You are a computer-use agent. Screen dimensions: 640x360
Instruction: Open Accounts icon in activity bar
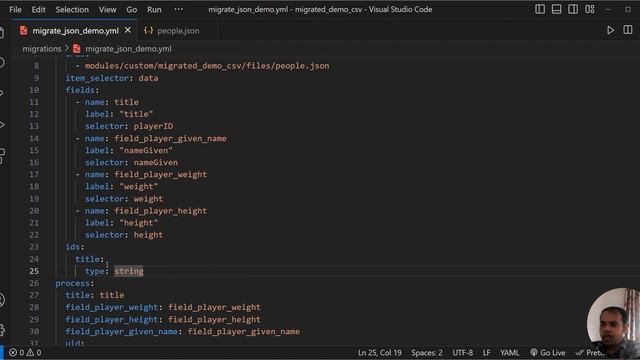2,300
